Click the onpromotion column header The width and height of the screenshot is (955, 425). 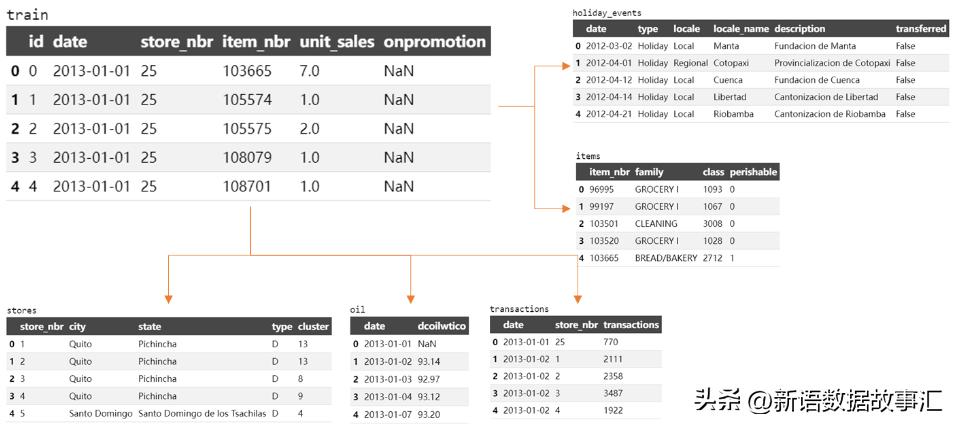pos(434,42)
